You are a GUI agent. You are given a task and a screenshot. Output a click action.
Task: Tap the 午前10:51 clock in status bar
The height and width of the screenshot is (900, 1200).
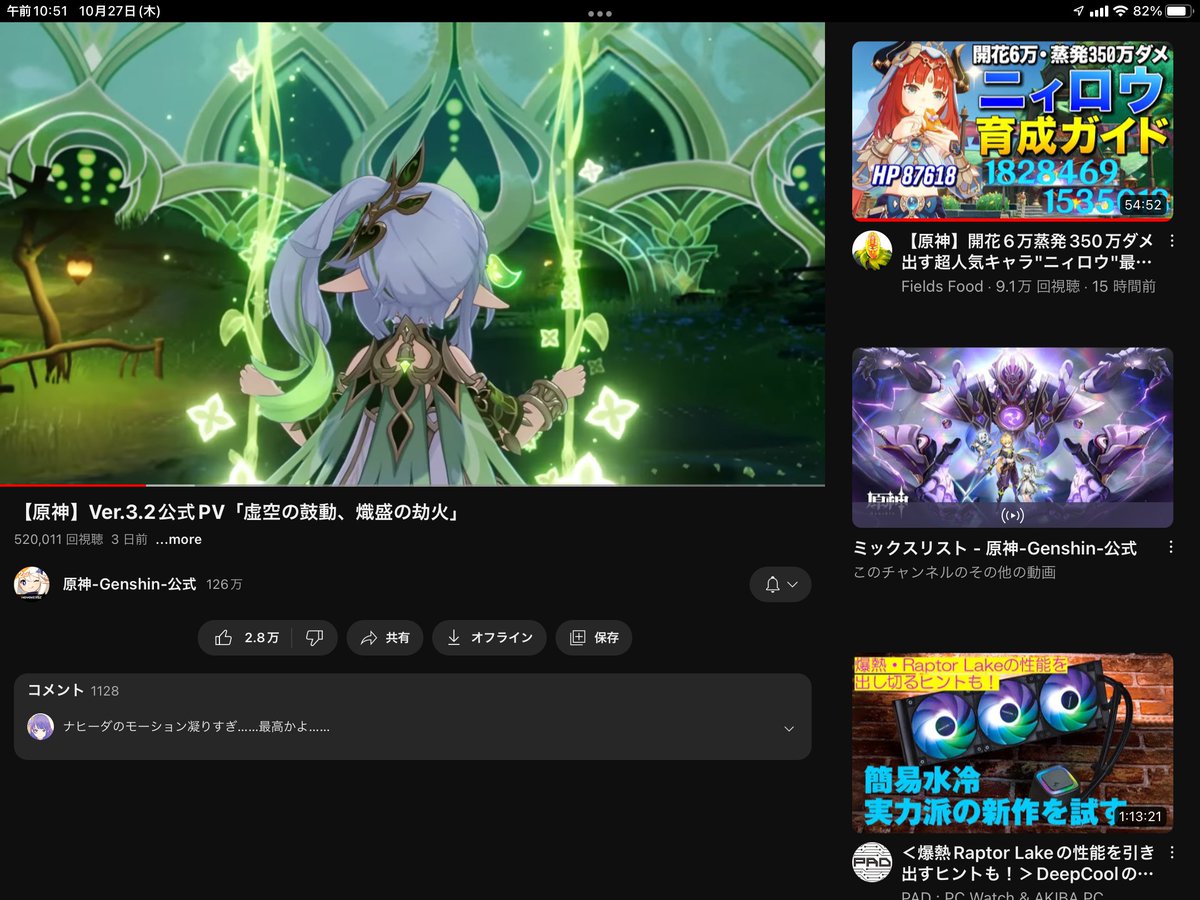click(x=36, y=11)
